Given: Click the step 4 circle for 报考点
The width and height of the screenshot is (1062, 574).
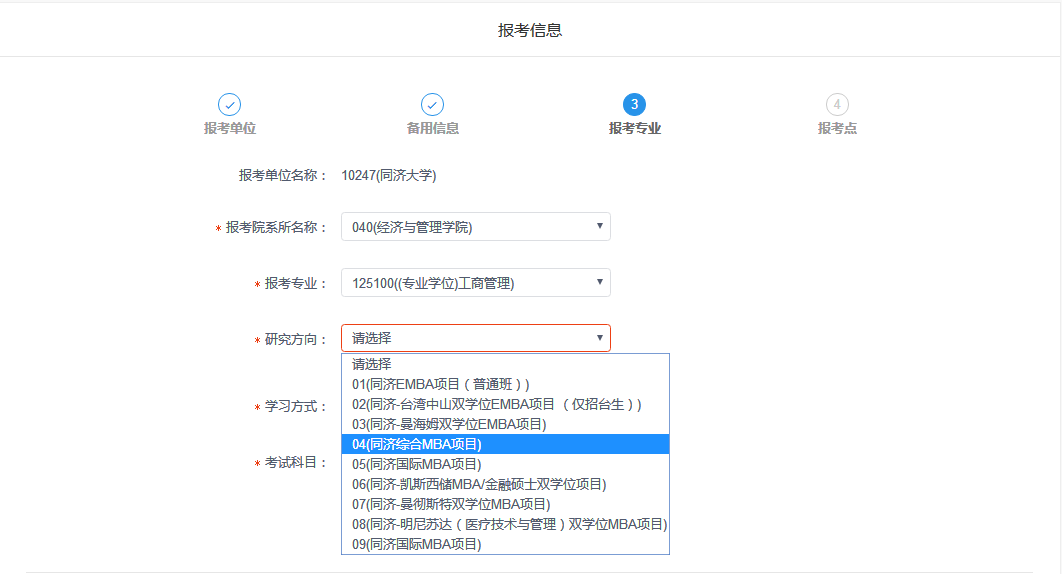Looking at the screenshot, I should (837, 104).
